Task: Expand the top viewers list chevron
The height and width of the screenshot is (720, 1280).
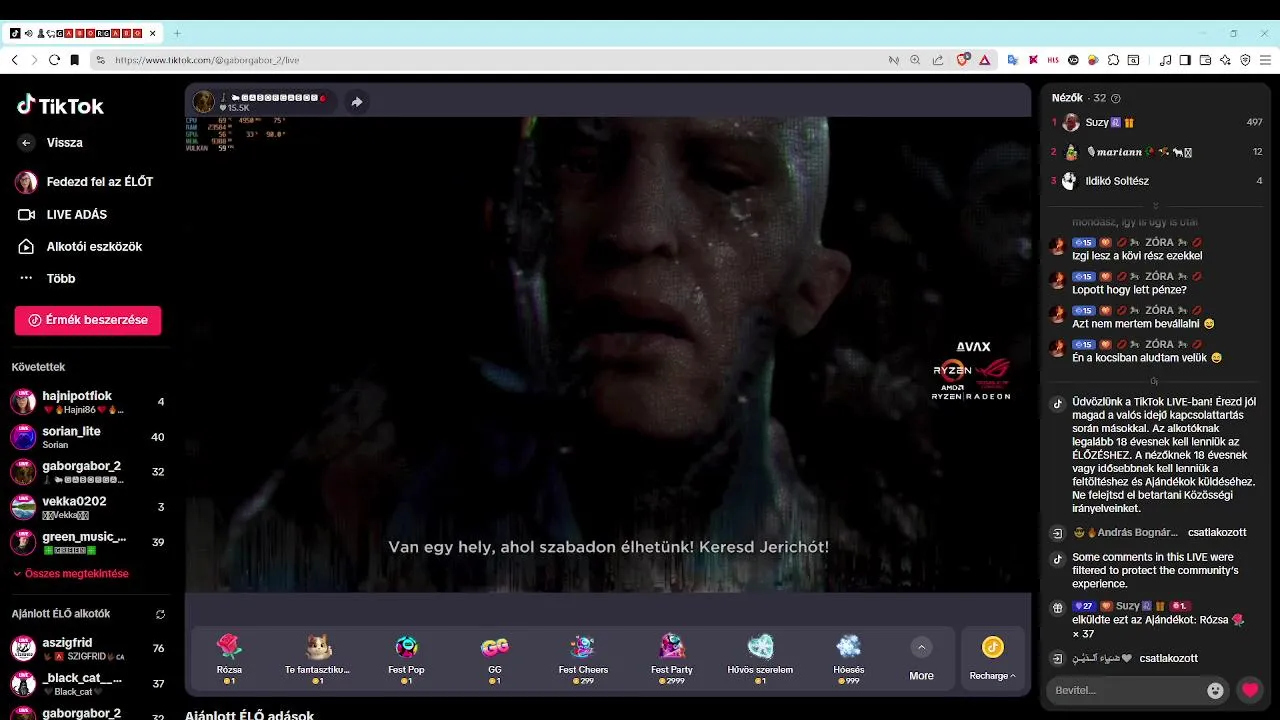Action: point(1155,206)
